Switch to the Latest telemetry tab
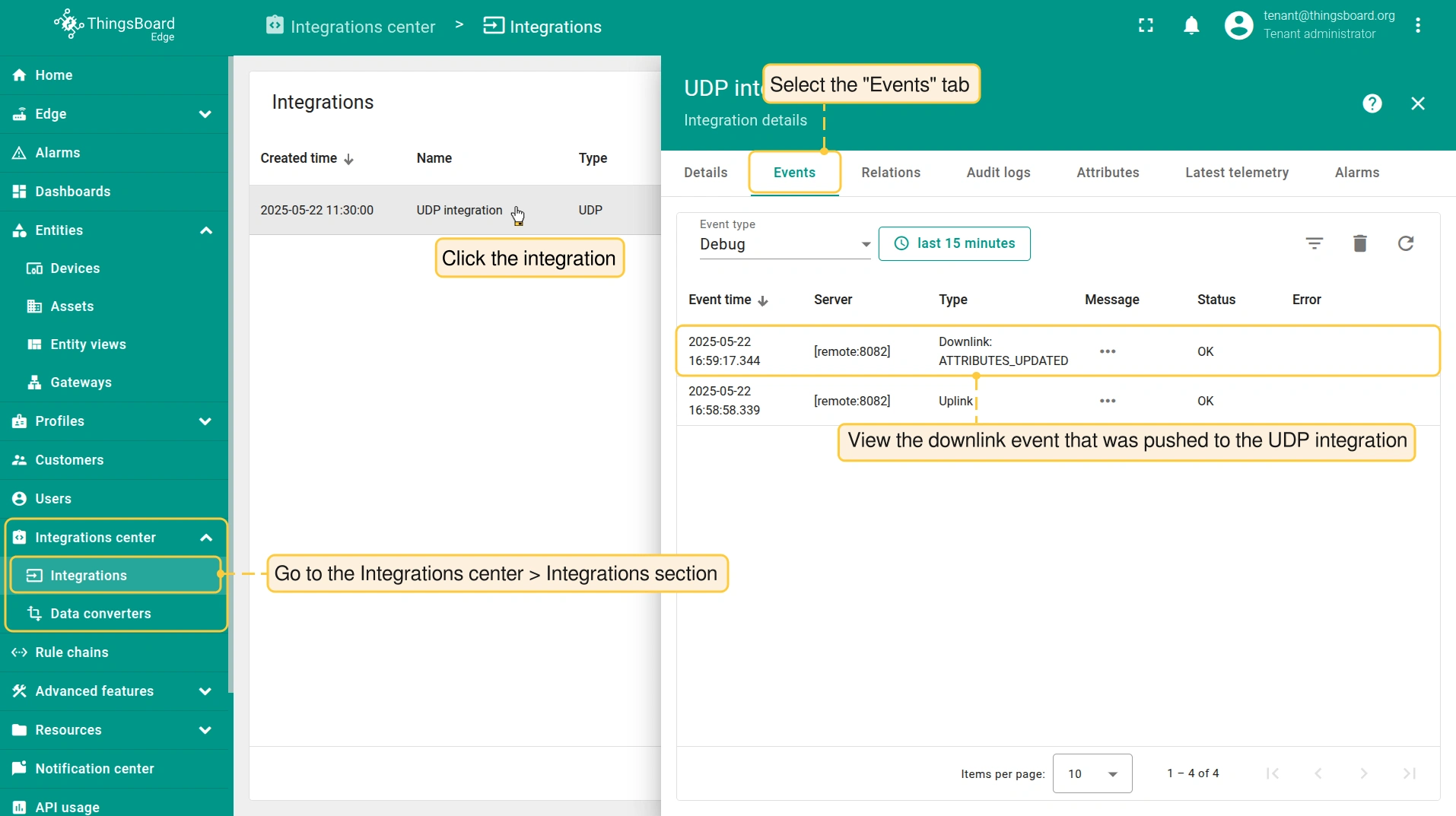 pyautogui.click(x=1236, y=173)
